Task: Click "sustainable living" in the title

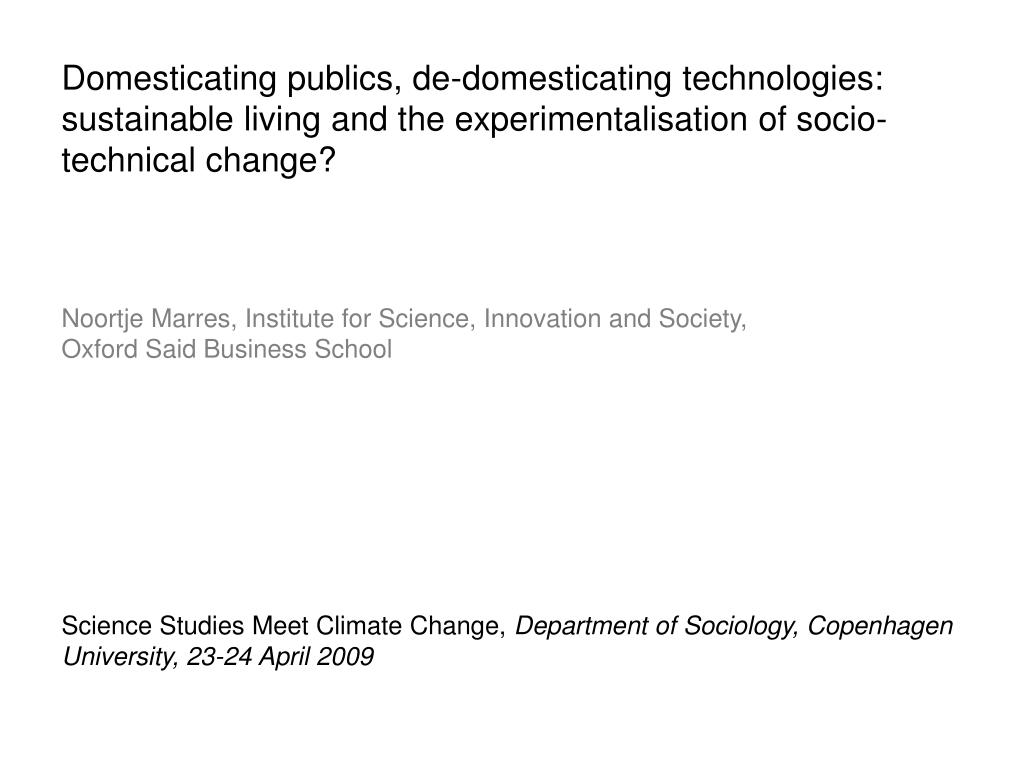Action: point(191,120)
